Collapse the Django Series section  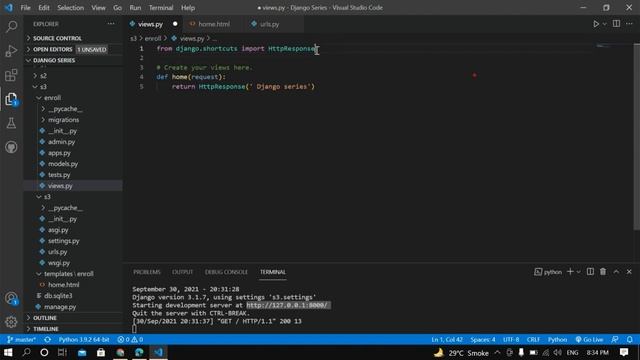pos(73,60)
